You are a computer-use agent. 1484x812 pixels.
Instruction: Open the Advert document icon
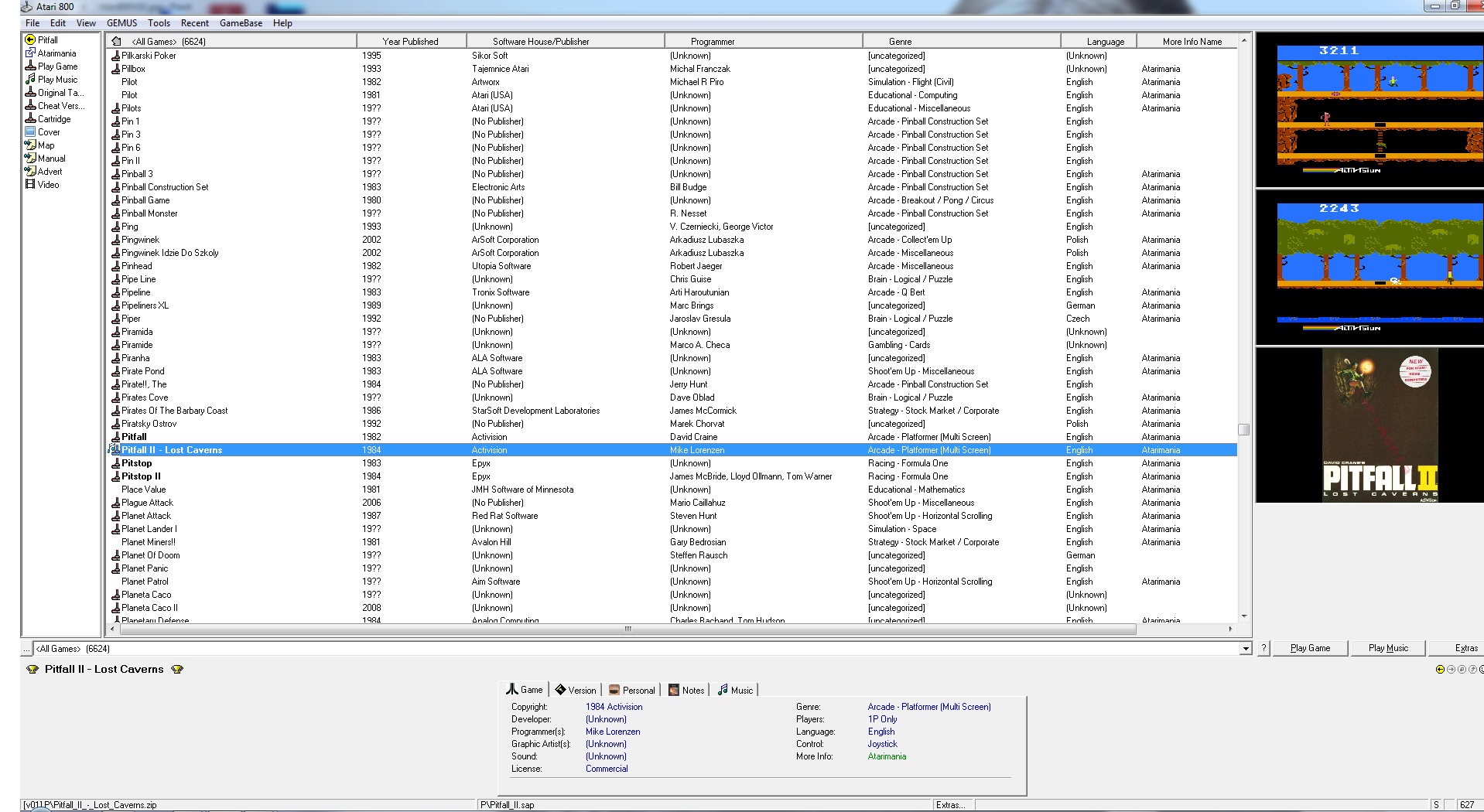click(30, 172)
